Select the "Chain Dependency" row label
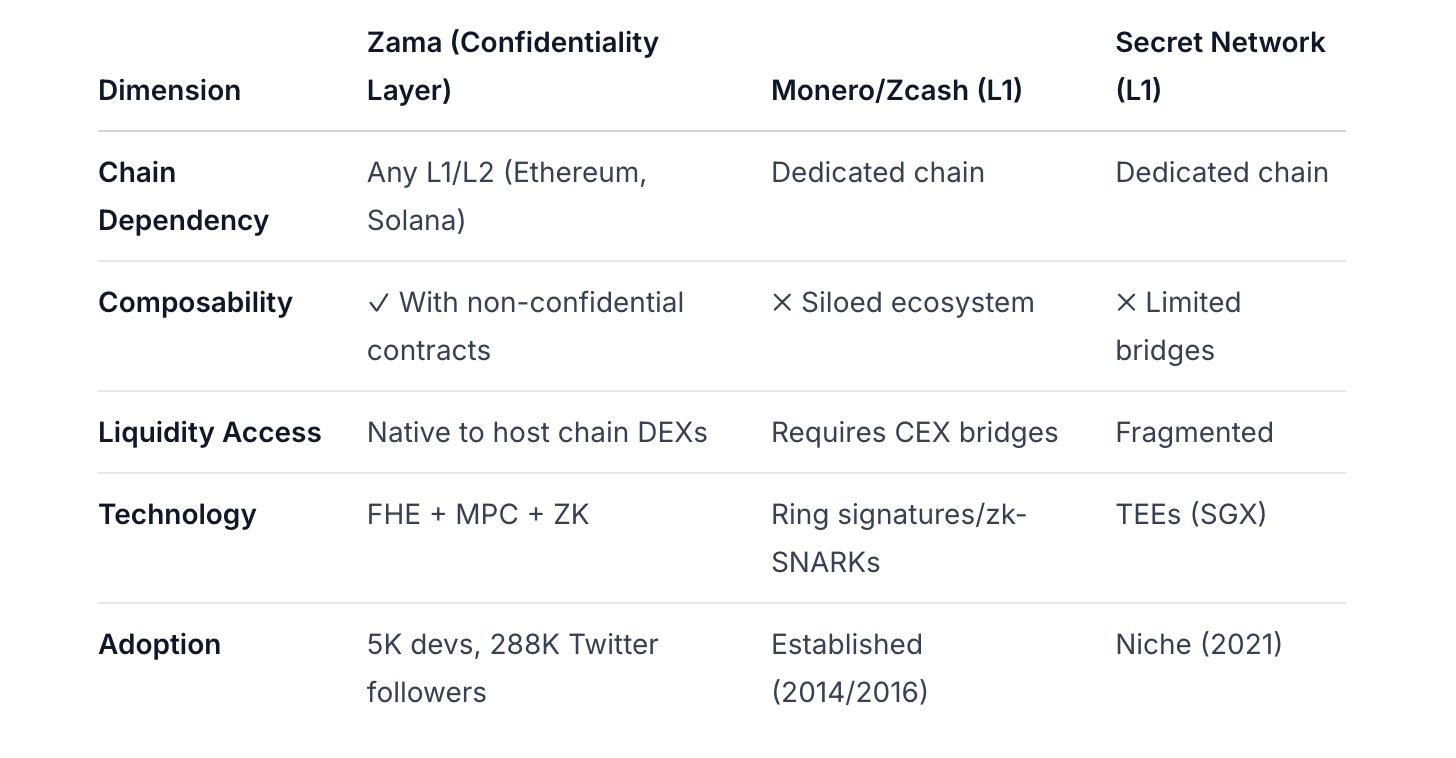The width and height of the screenshot is (1456, 758). pos(183,196)
